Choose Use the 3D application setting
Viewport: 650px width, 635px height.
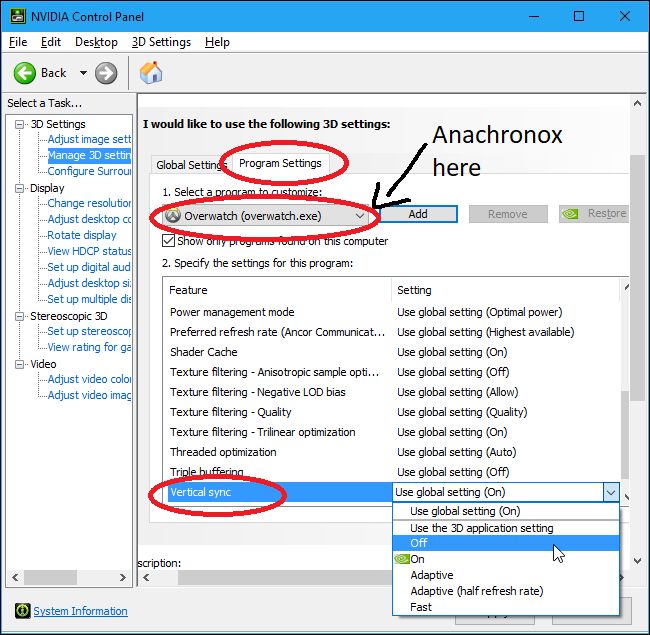[506, 528]
